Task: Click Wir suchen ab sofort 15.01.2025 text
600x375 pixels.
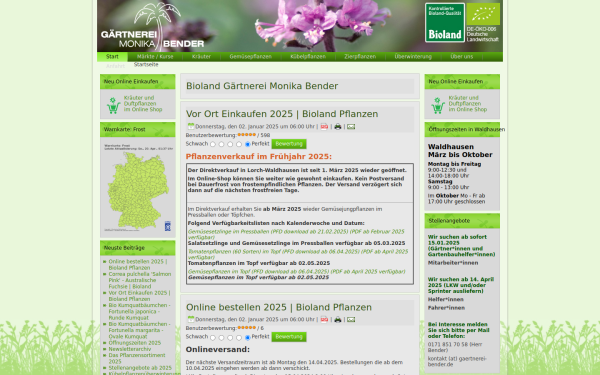Action: [x=461, y=246]
